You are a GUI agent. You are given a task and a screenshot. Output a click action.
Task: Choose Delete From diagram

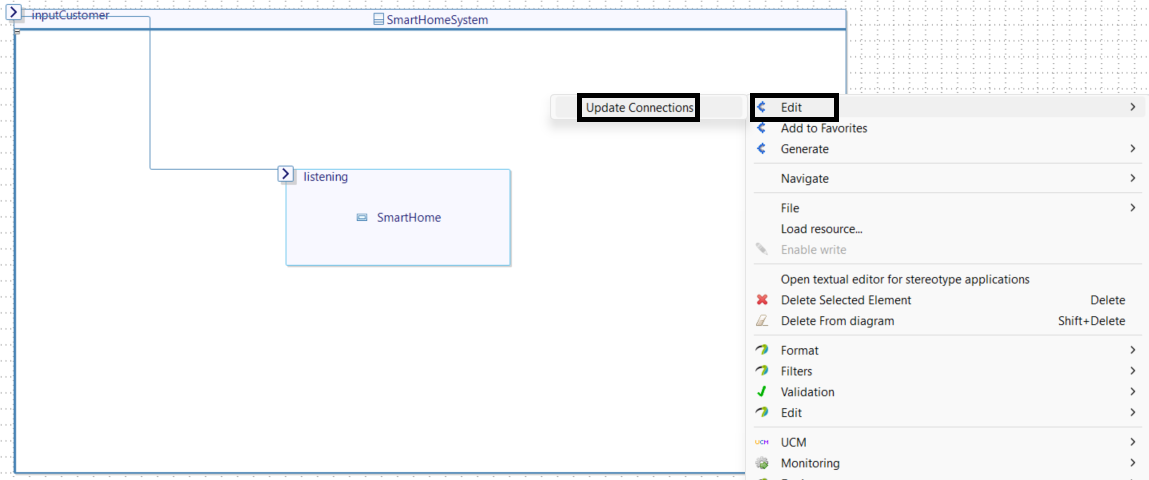click(x=947, y=321)
